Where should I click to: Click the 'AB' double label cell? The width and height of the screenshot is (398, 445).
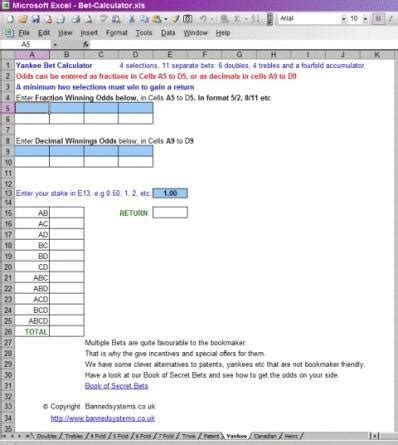click(32, 213)
